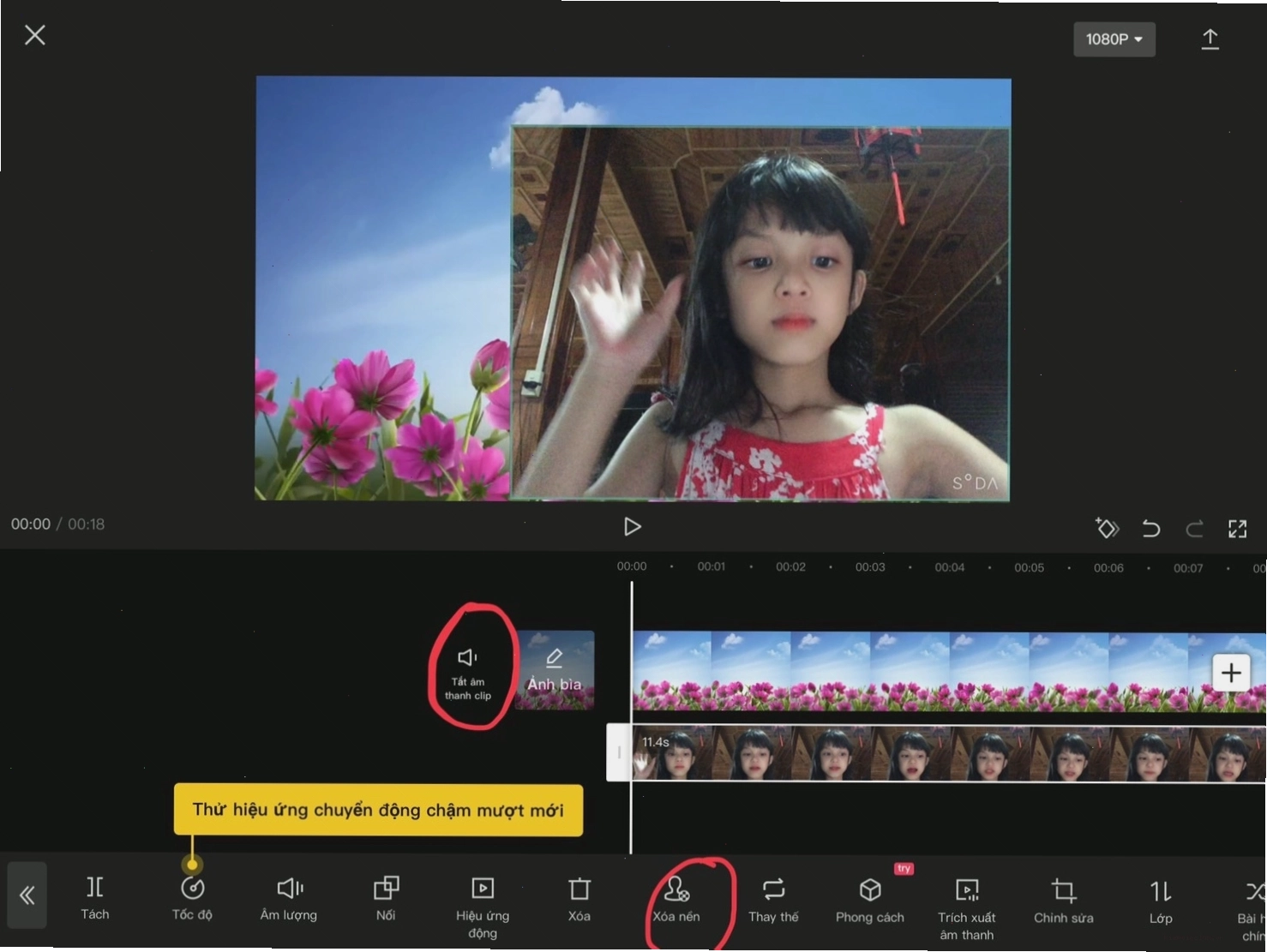The image size is (1267, 952).
Task: Click the 00:03 mark on timeline ruler
Action: (870, 567)
